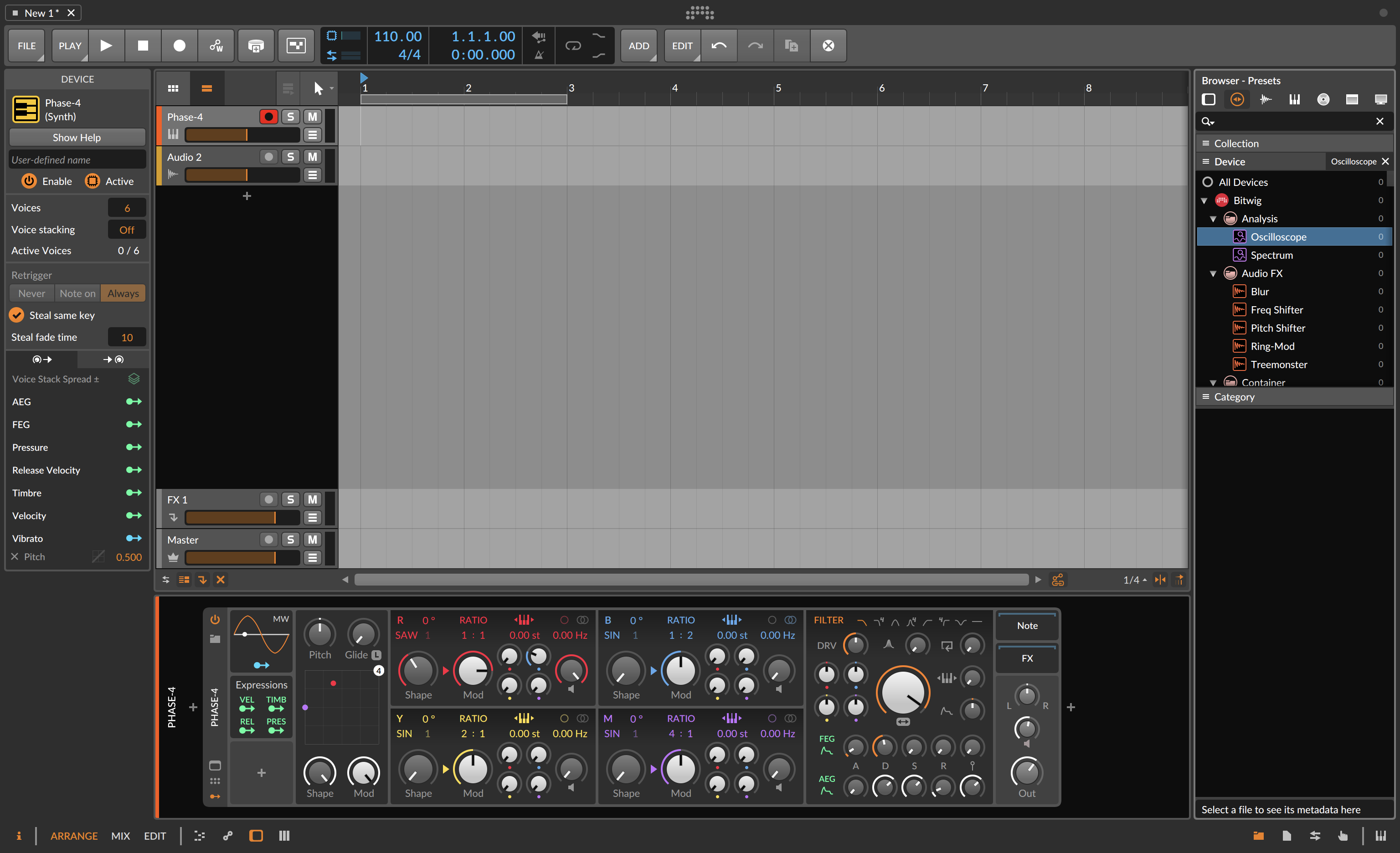Image resolution: width=1400 pixels, height=853 pixels.
Task: Click the Show Help button
Action: coord(77,138)
